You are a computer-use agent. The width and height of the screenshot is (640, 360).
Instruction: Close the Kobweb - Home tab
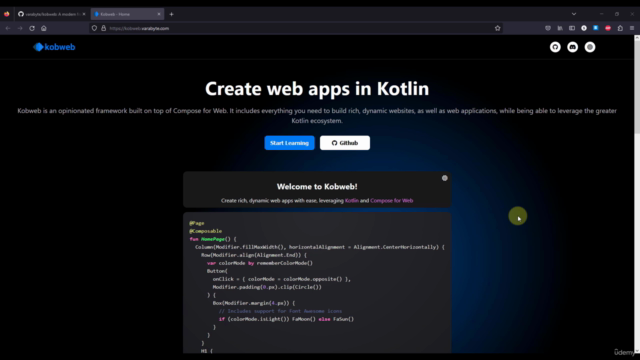pos(159,14)
